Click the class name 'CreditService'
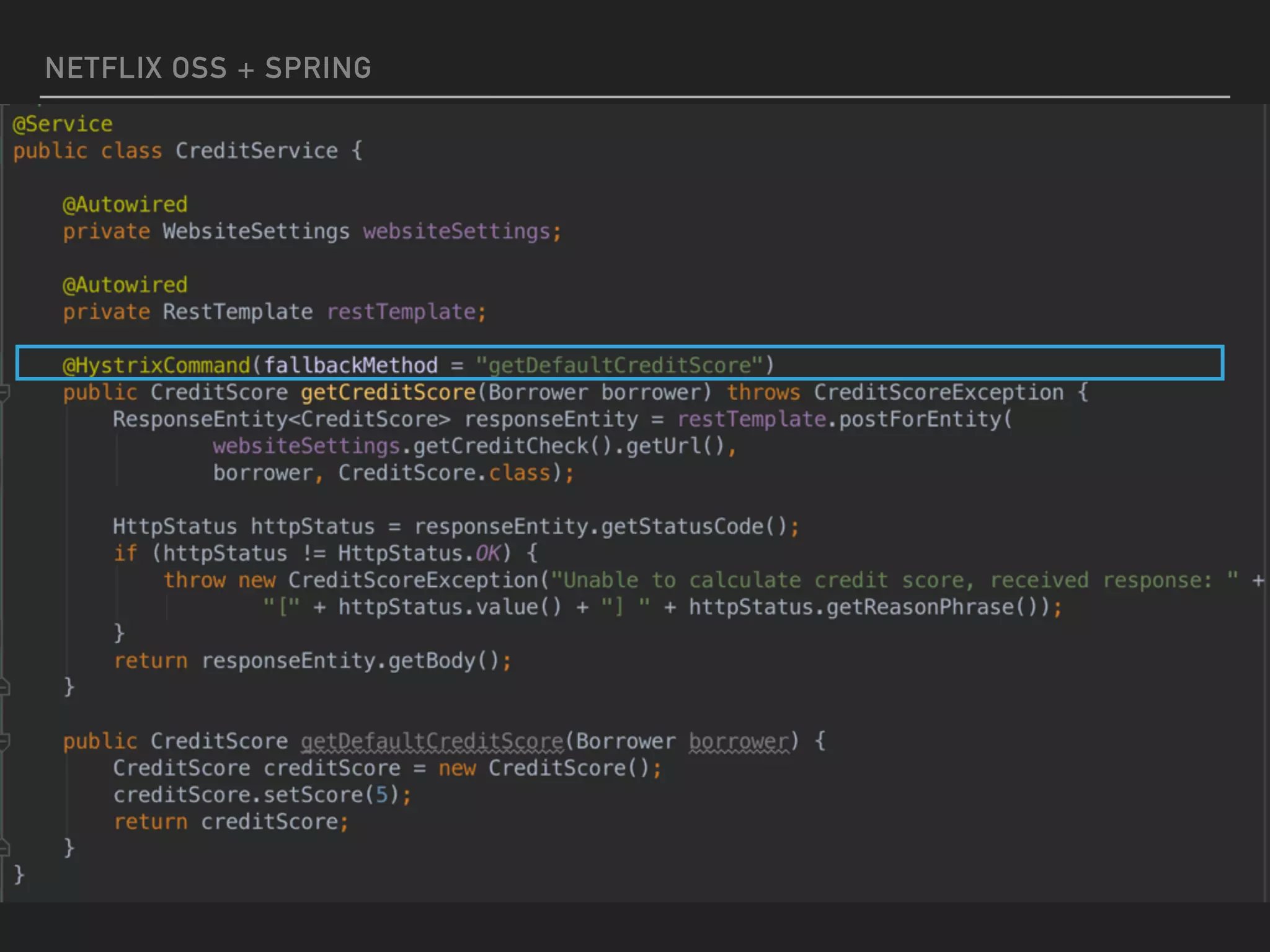 (257, 151)
